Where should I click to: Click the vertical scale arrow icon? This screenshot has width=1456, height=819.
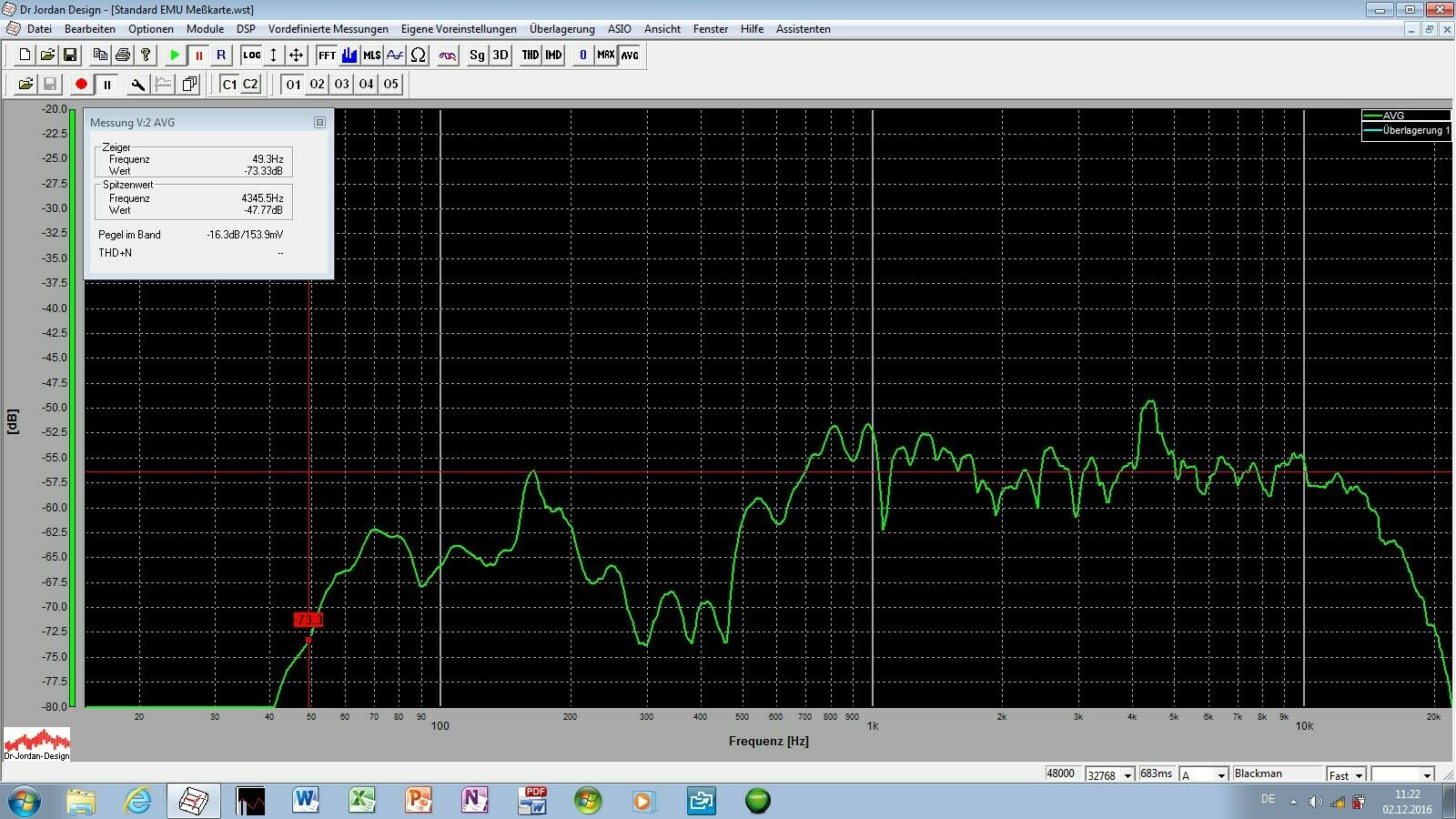click(x=274, y=56)
